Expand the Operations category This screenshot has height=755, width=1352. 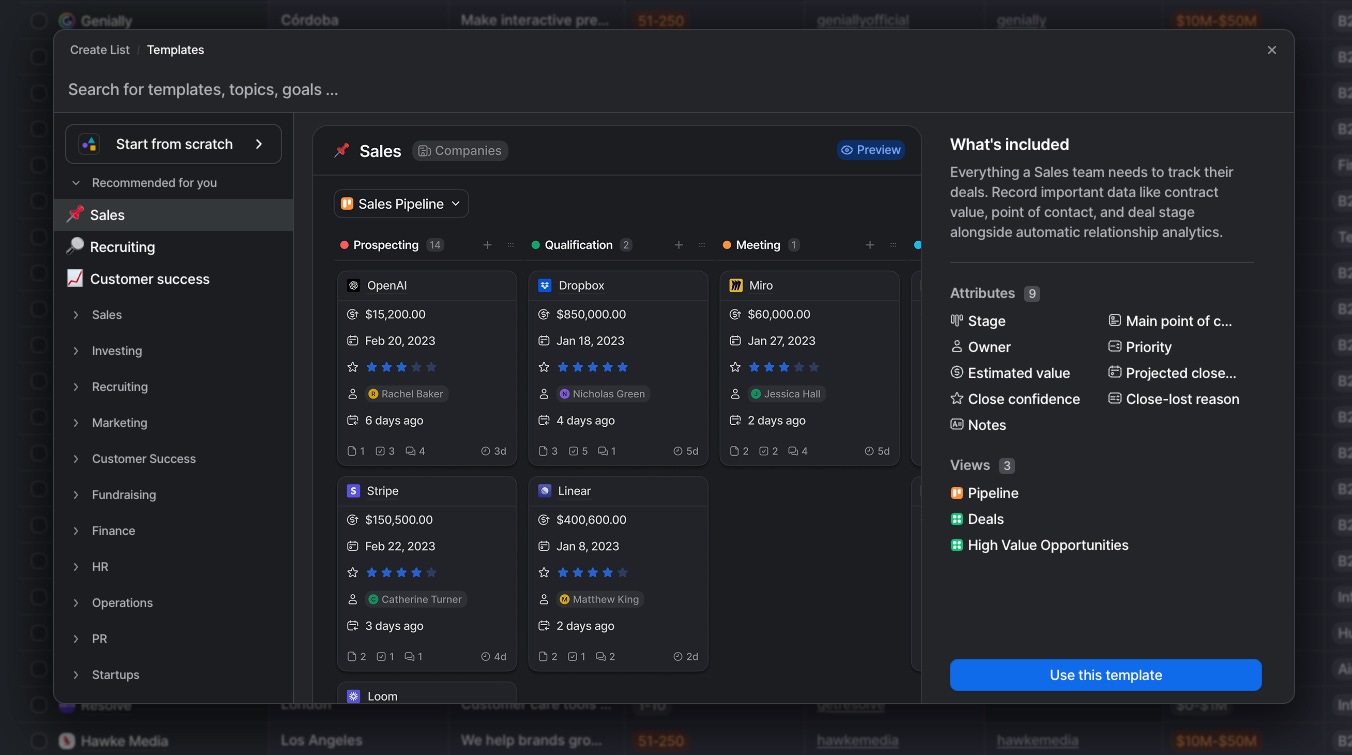click(x=76, y=603)
